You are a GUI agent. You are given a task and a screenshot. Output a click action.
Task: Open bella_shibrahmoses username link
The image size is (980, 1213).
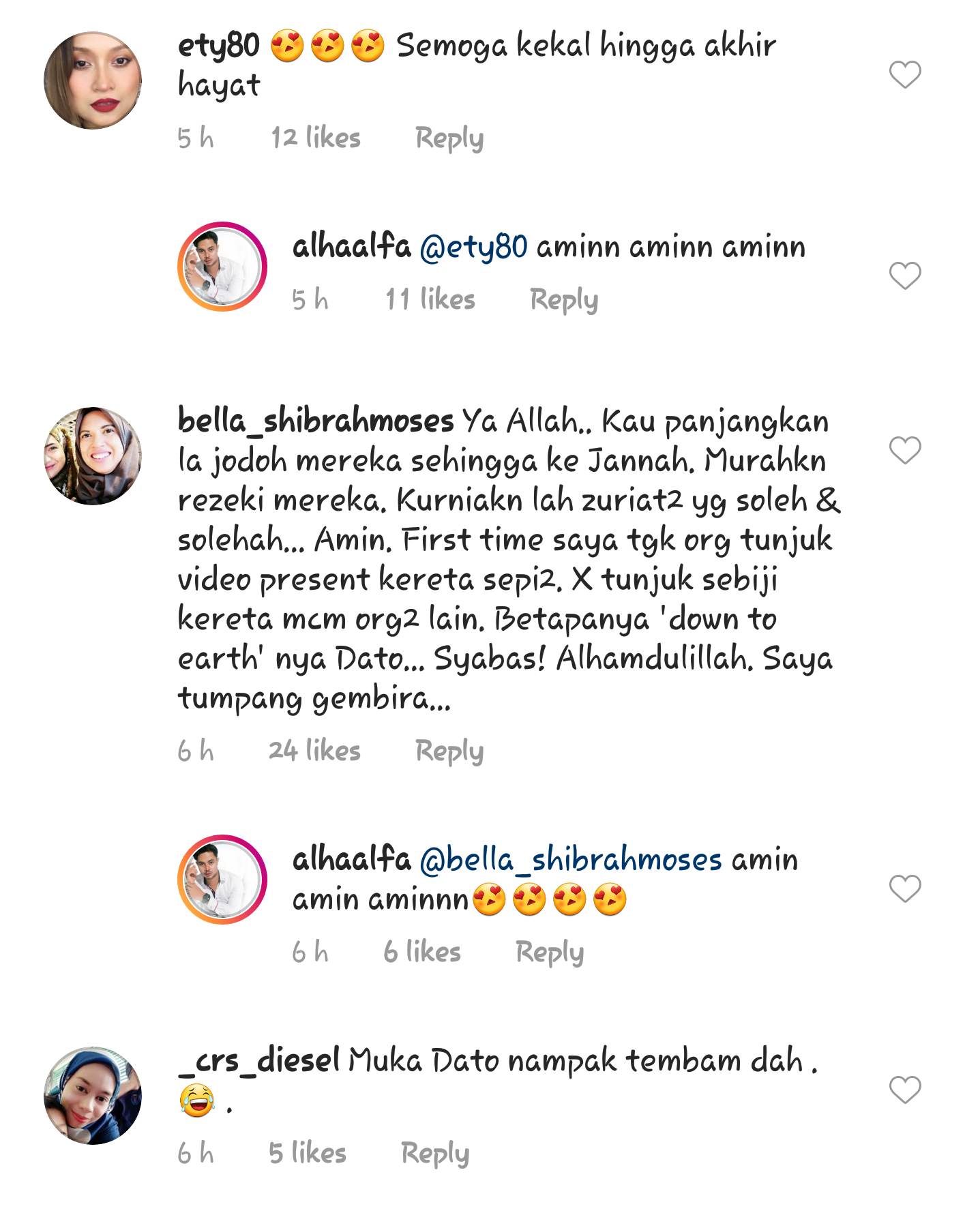click(316, 421)
